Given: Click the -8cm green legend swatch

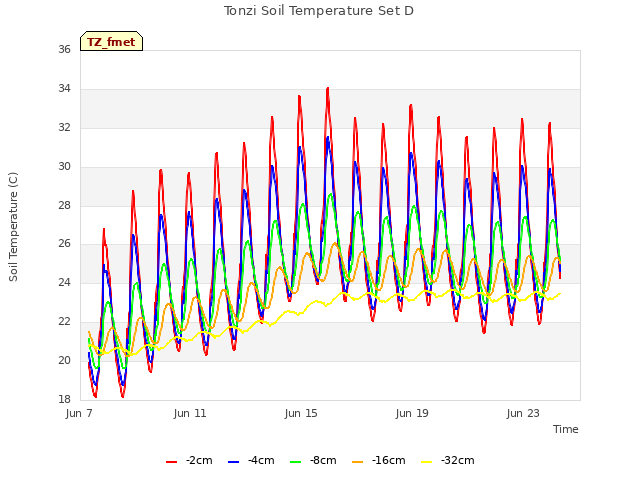Looking at the screenshot, I should click(295, 462).
